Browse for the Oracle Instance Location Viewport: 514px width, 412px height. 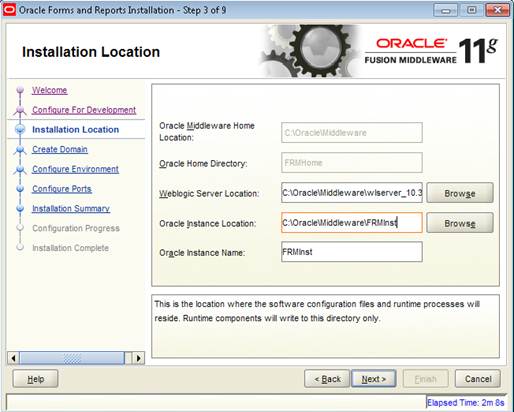pos(460,223)
